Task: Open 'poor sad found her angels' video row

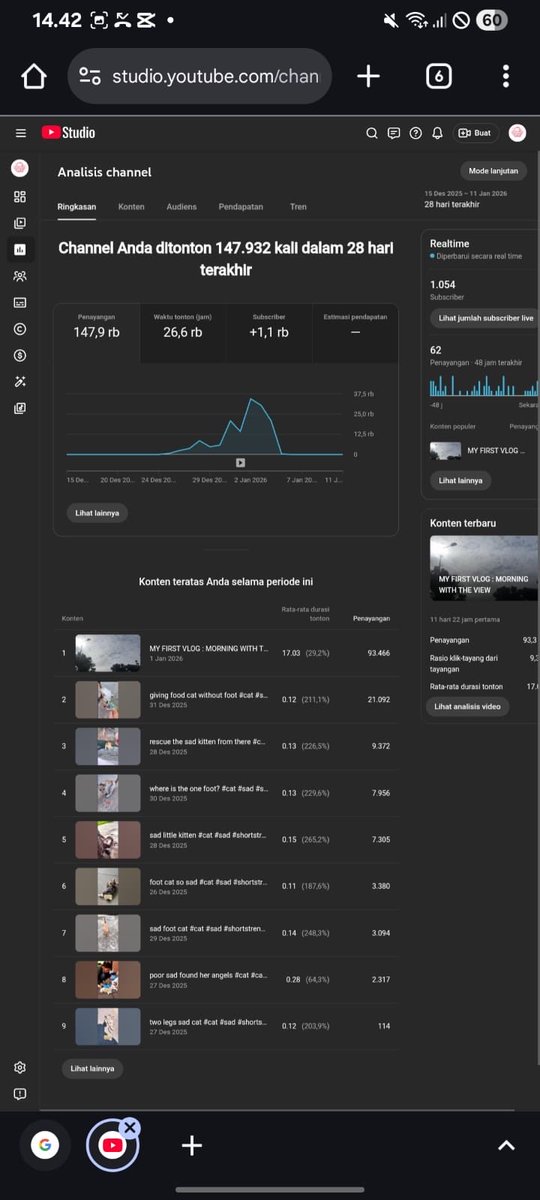Action: 229,980
